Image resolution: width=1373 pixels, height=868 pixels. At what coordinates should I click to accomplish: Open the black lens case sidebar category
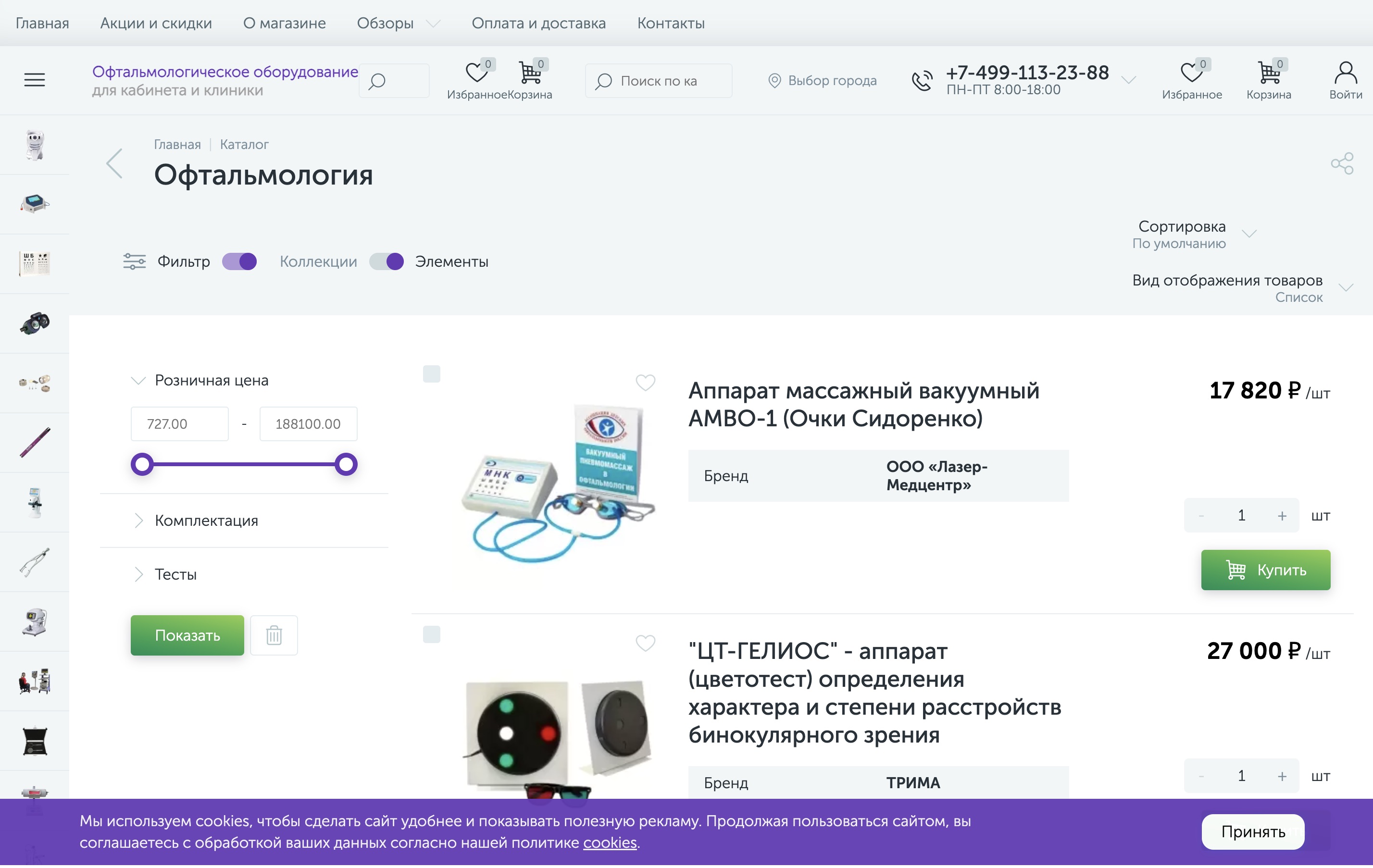tap(35, 741)
